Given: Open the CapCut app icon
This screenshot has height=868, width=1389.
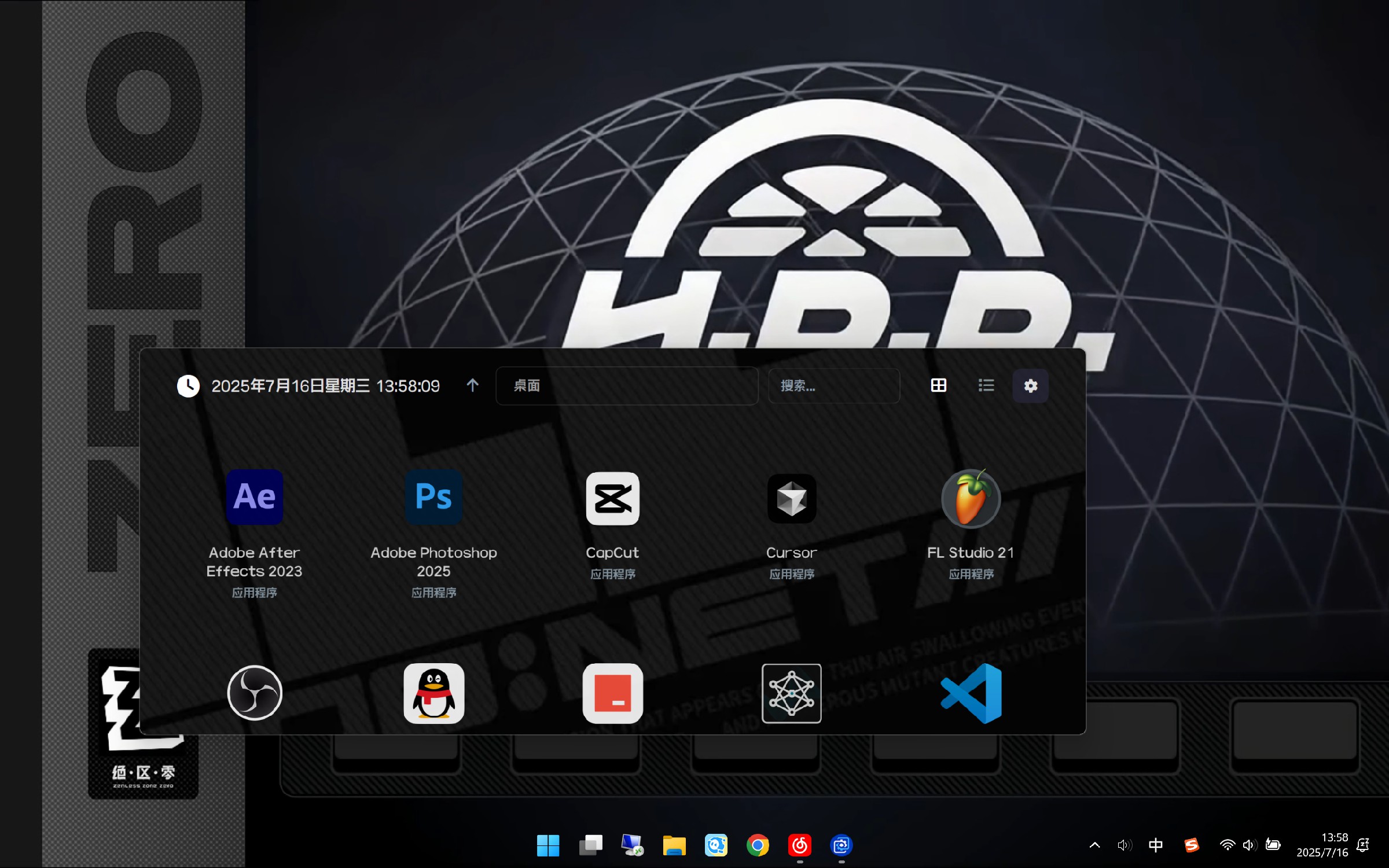Looking at the screenshot, I should (612, 498).
